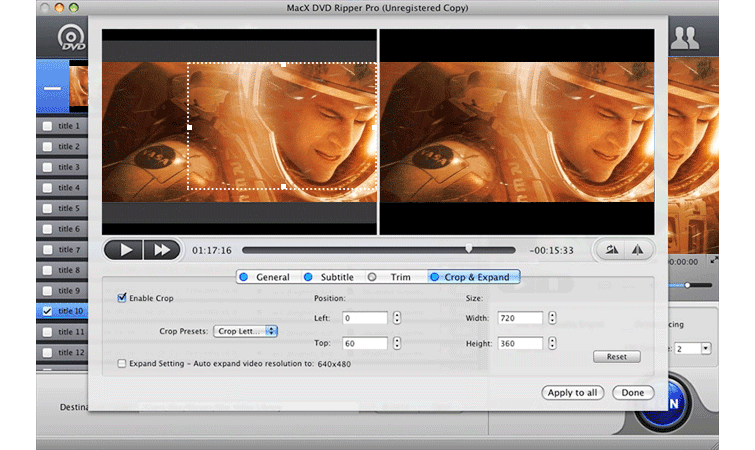
Task: Click the top-edge crop handle
Action: click(x=284, y=64)
